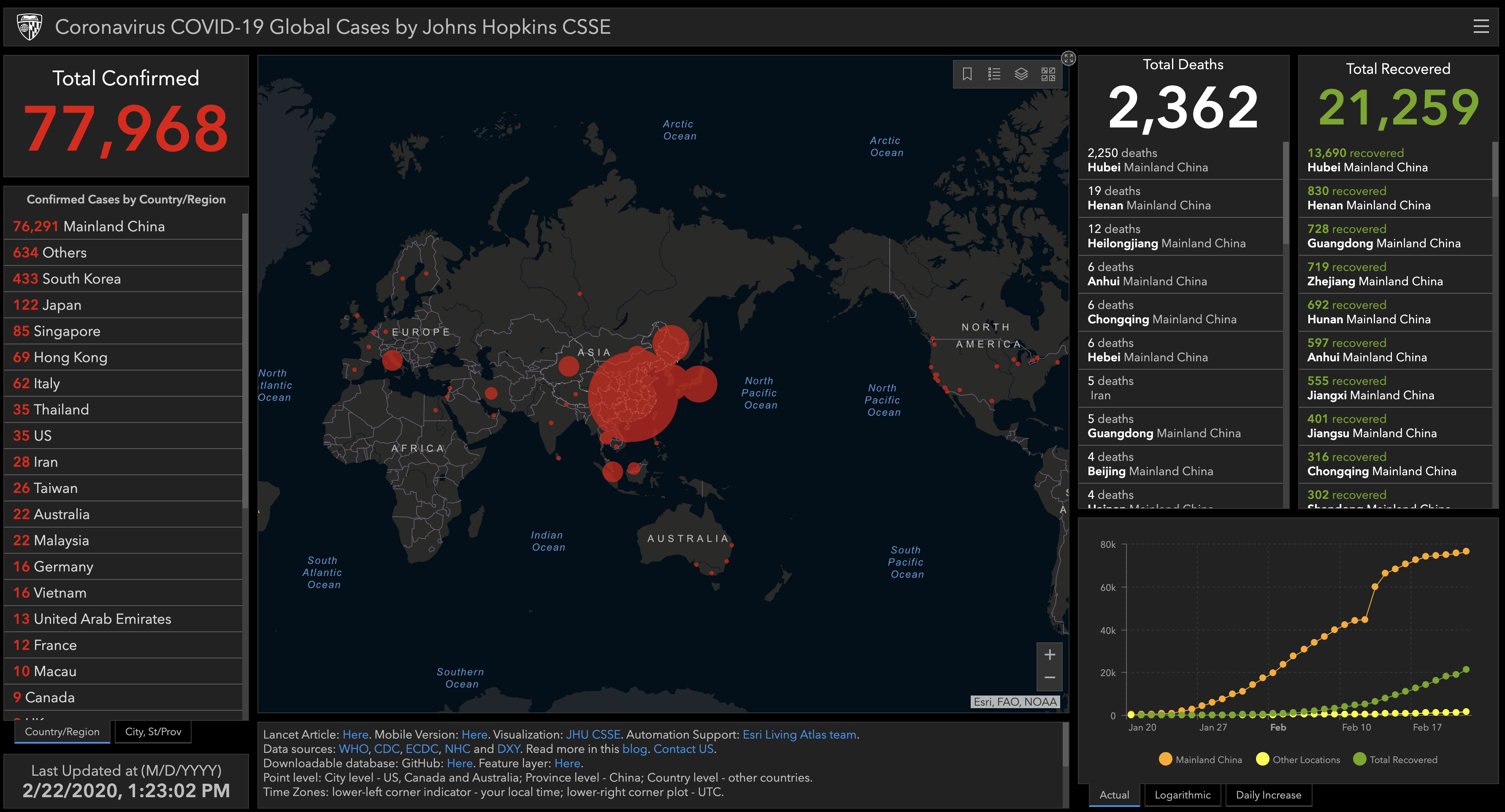This screenshot has width=1505, height=812.
Task: Select the 634 Others row
Action: tap(123, 252)
